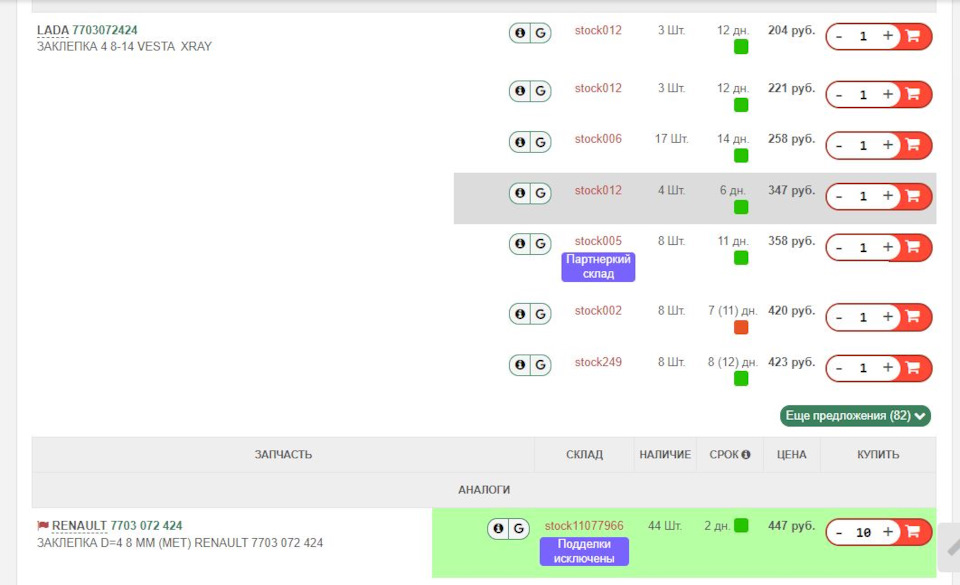Click the АНАЛОГИ section heading
960x585 pixels.
point(484,490)
